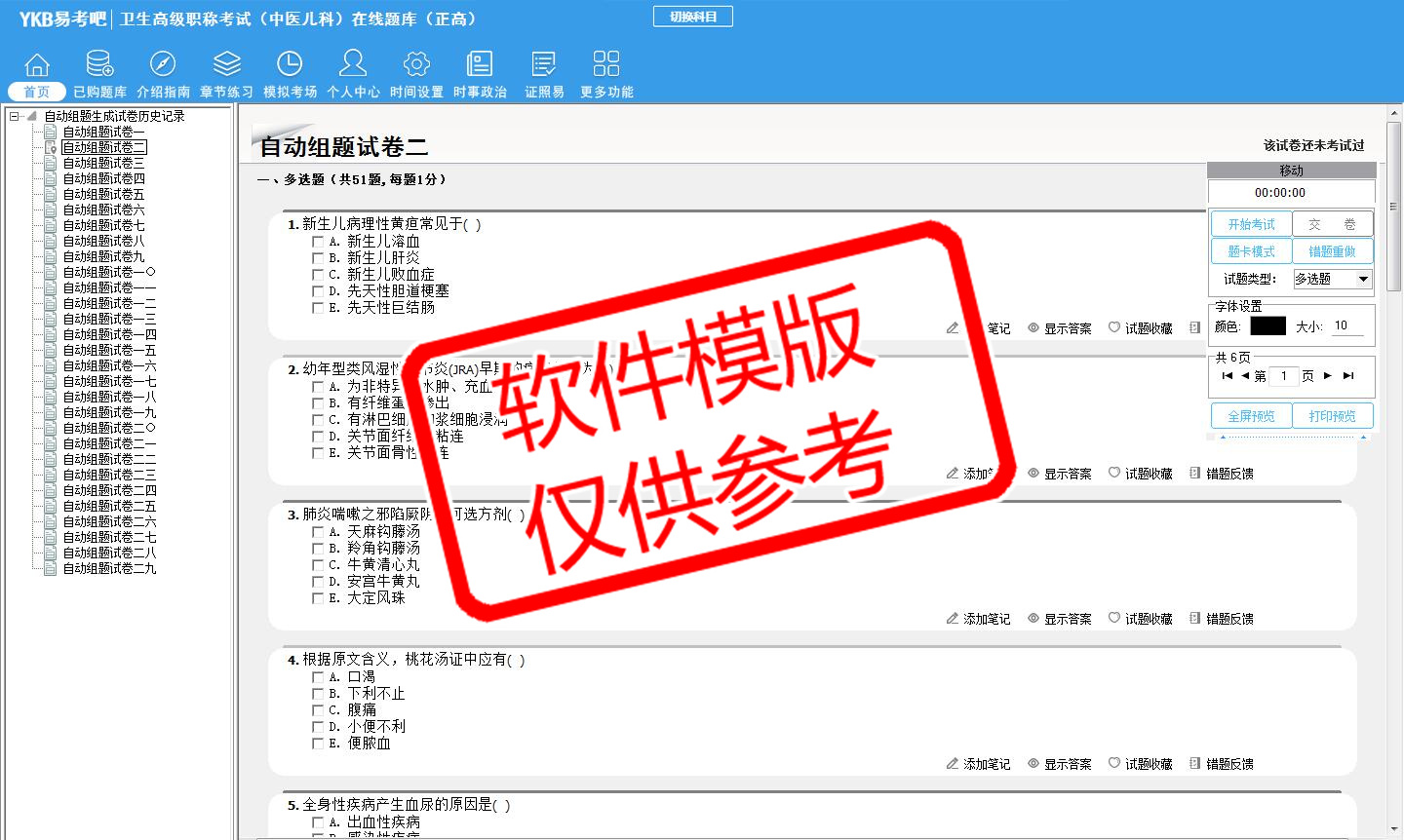
Task: Click the font size input field
Action: (x=1347, y=326)
